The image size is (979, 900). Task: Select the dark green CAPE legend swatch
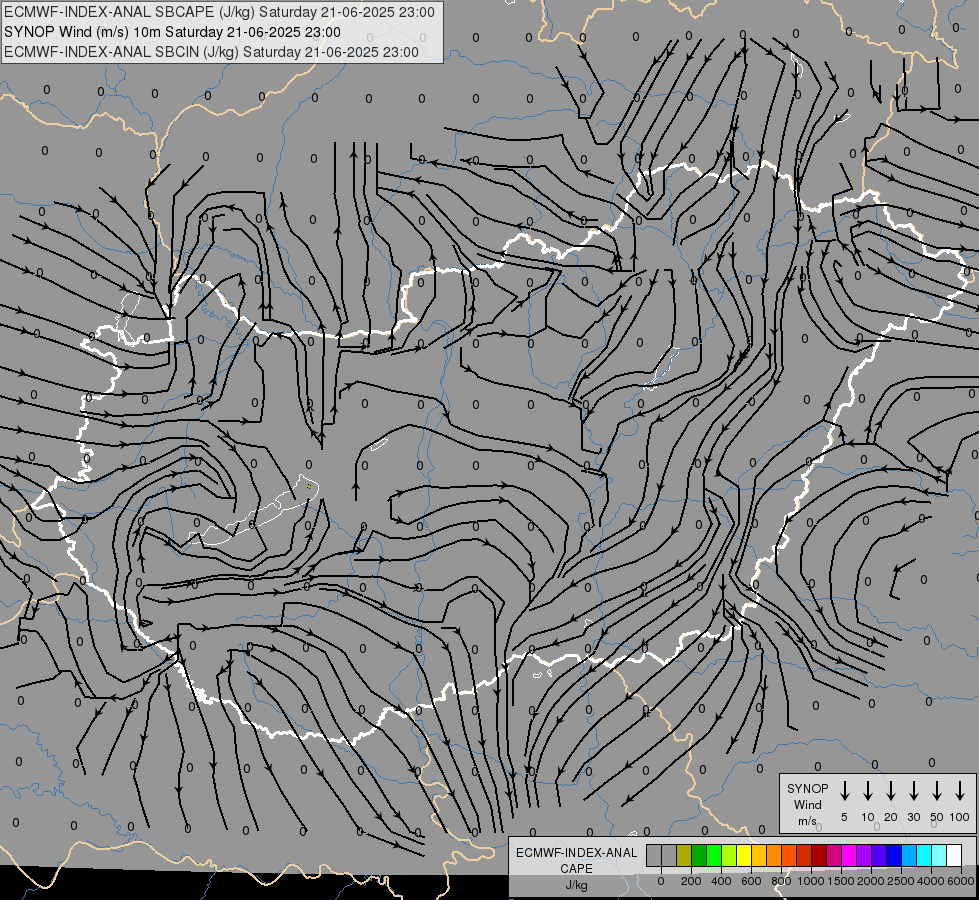tap(699, 855)
